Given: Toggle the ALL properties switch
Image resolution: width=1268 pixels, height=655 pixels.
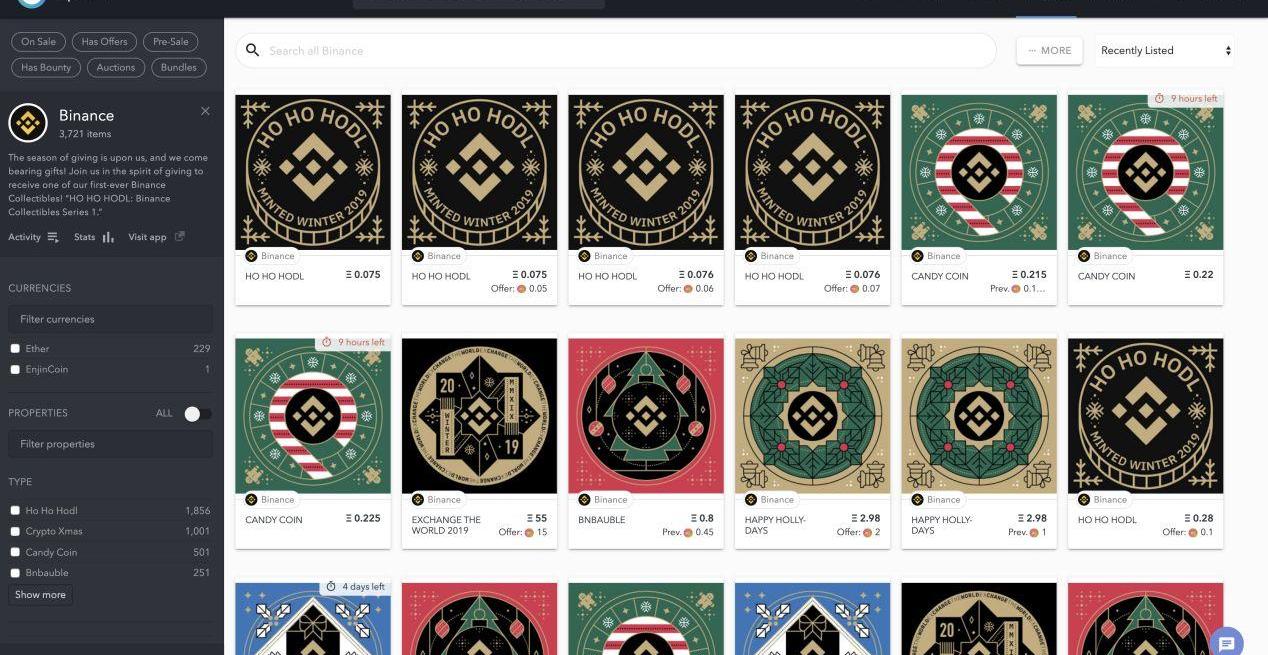Looking at the screenshot, I should (197, 414).
